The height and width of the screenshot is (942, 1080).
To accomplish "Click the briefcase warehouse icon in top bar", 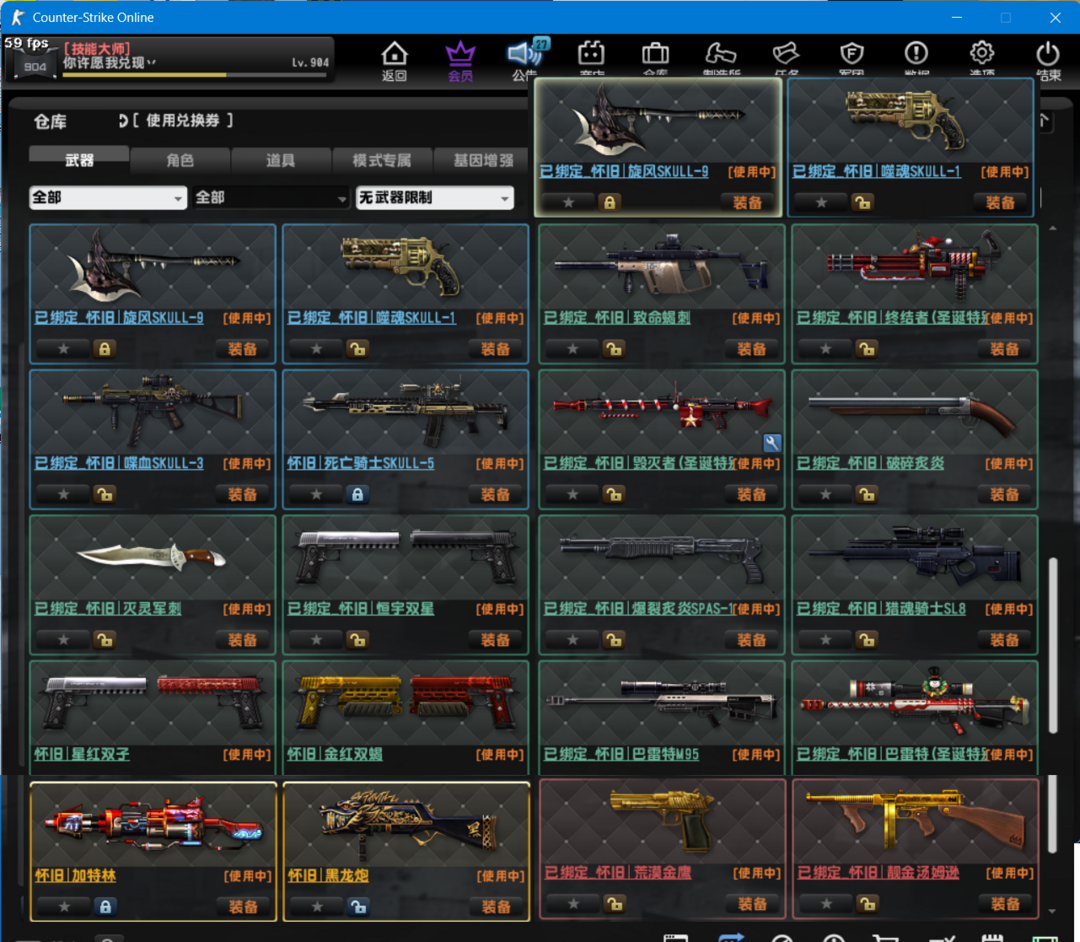I will pyautogui.click(x=655, y=53).
